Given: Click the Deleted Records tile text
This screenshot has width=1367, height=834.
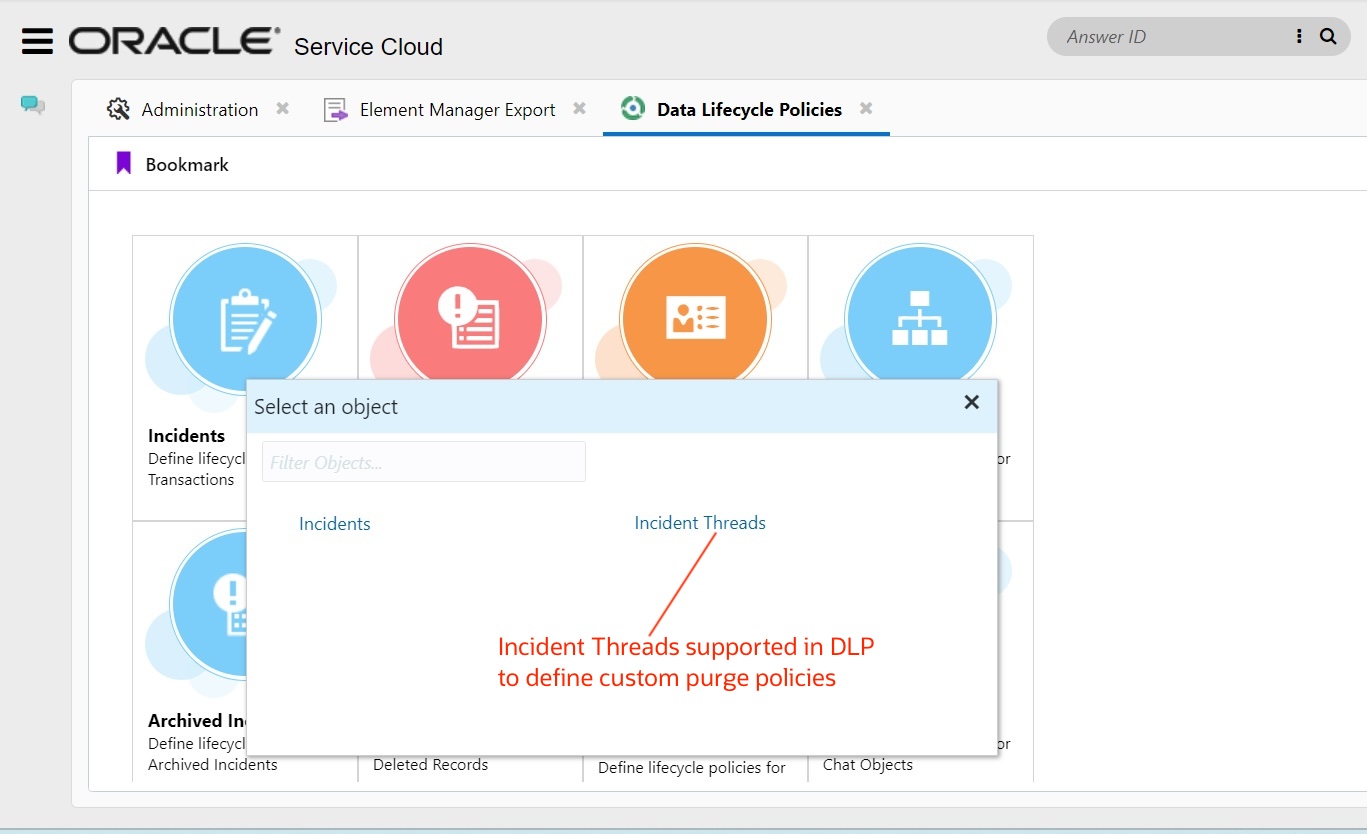Looking at the screenshot, I should point(431,765).
